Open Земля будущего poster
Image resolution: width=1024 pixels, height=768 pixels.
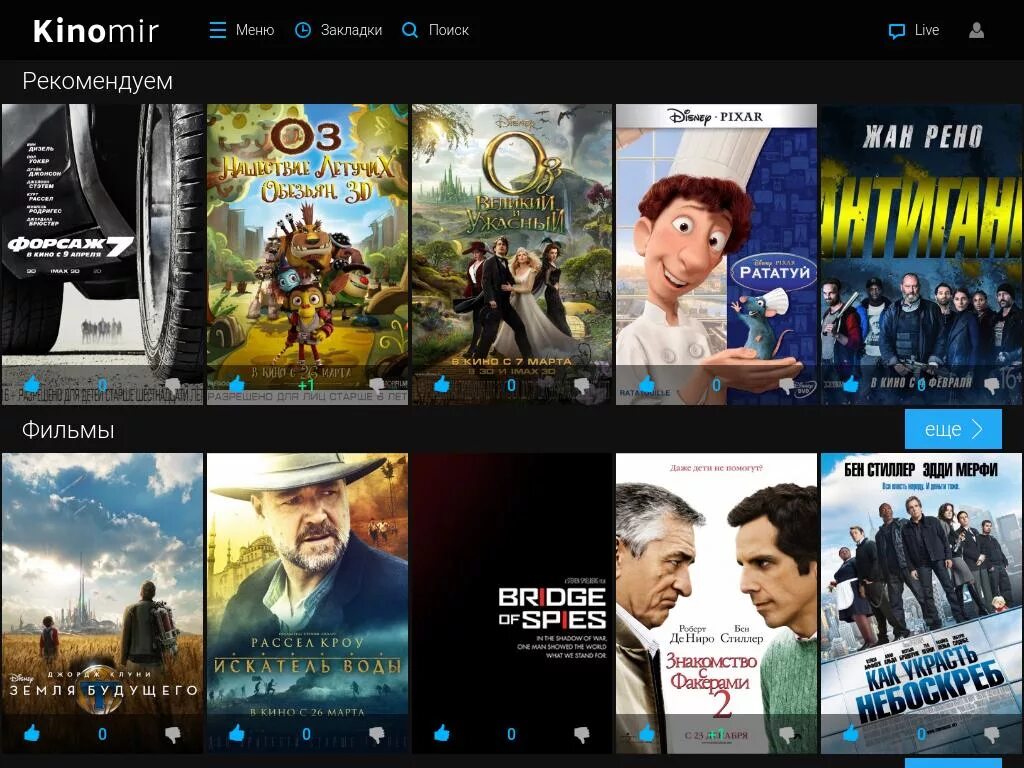pos(103,603)
